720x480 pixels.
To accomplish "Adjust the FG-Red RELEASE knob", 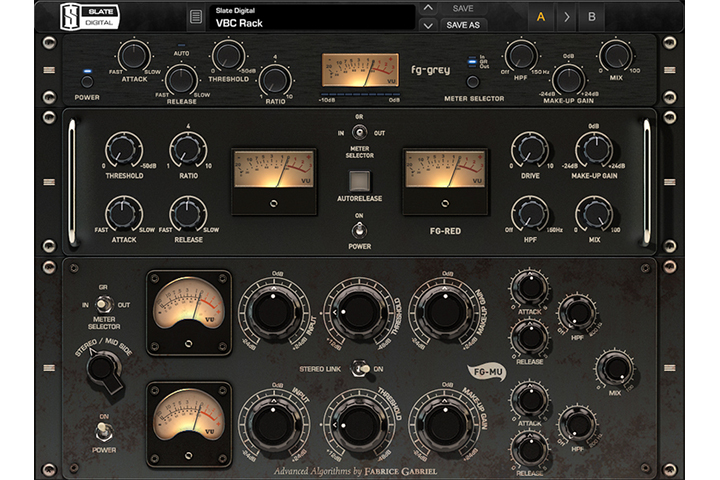I will (188, 214).
